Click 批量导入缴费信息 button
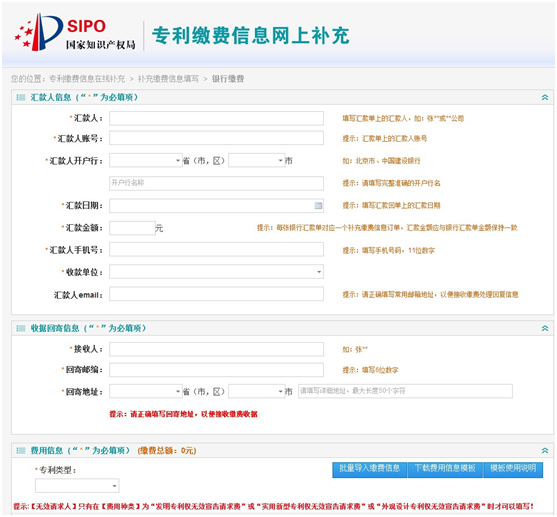Screen dimensions: 557x517 [369, 469]
